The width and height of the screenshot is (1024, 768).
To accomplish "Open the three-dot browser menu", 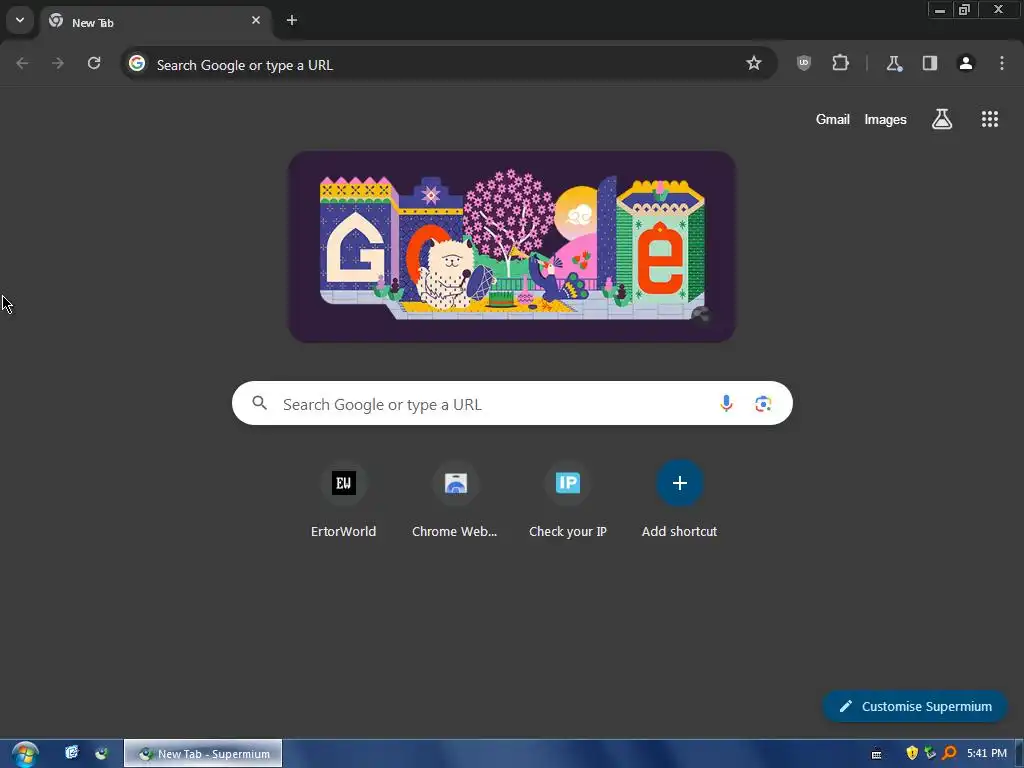I will pyautogui.click(x=1002, y=63).
